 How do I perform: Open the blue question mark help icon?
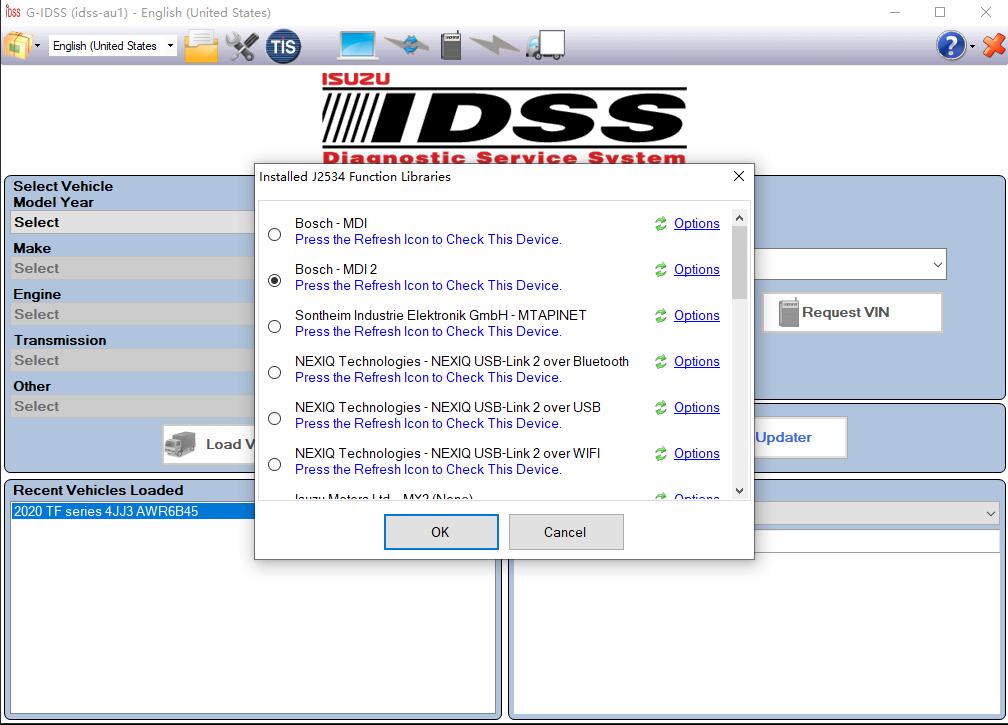(951, 46)
